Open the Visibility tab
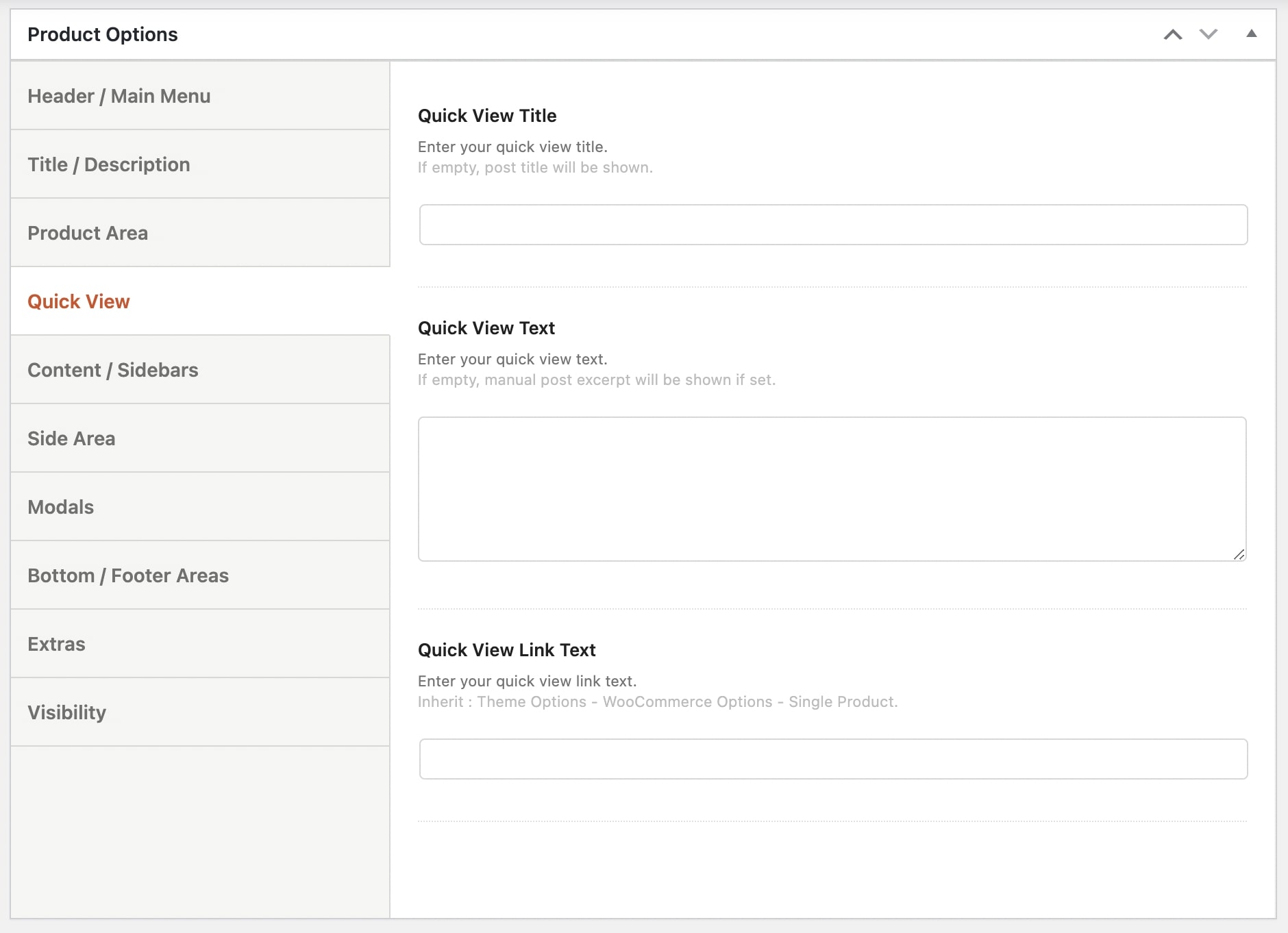1288x933 pixels. coord(66,712)
